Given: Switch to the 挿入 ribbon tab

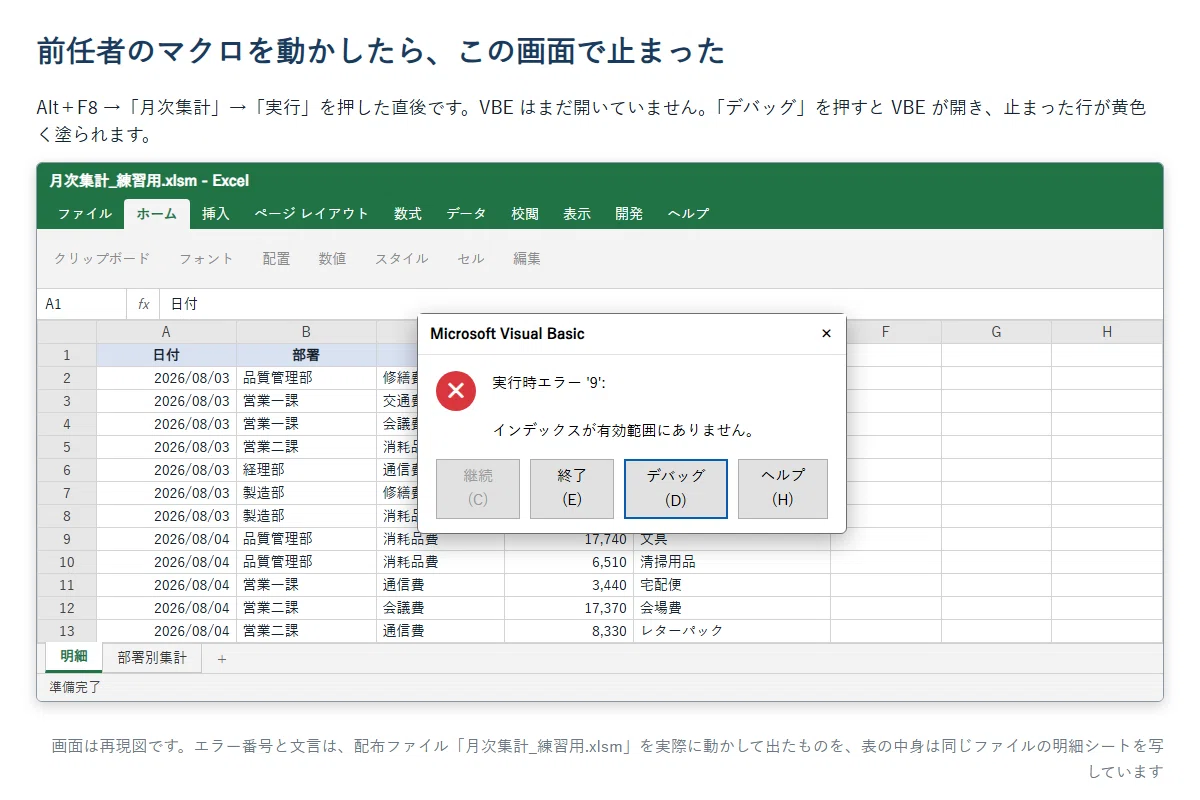Looking at the screenshot, I should tap(215, 214).
